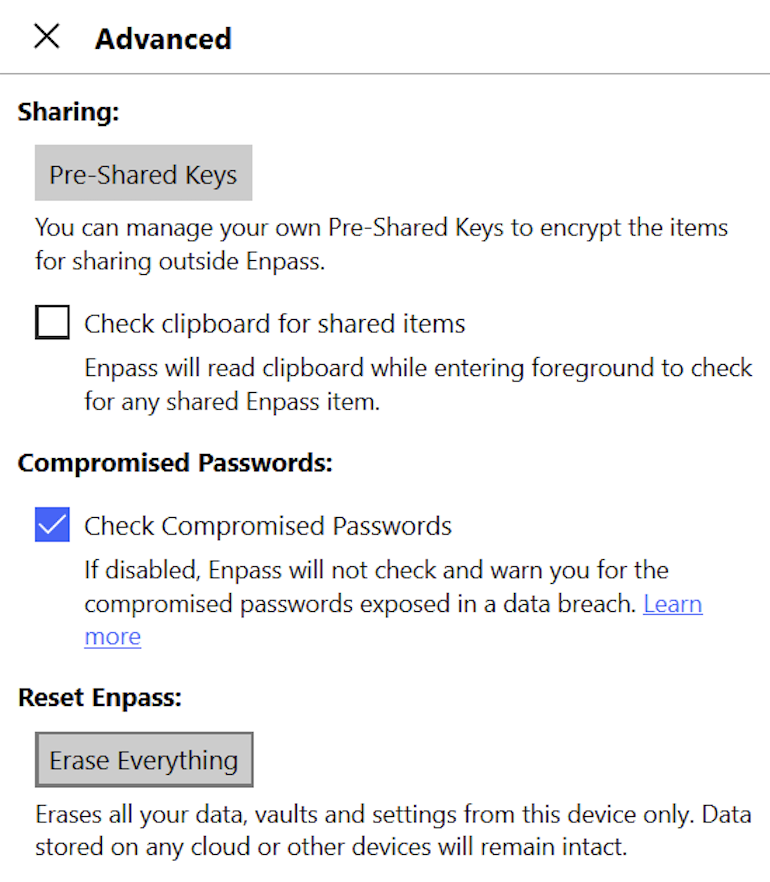
Task: Select the Sharing section header
Action: [x=68, y=111]
